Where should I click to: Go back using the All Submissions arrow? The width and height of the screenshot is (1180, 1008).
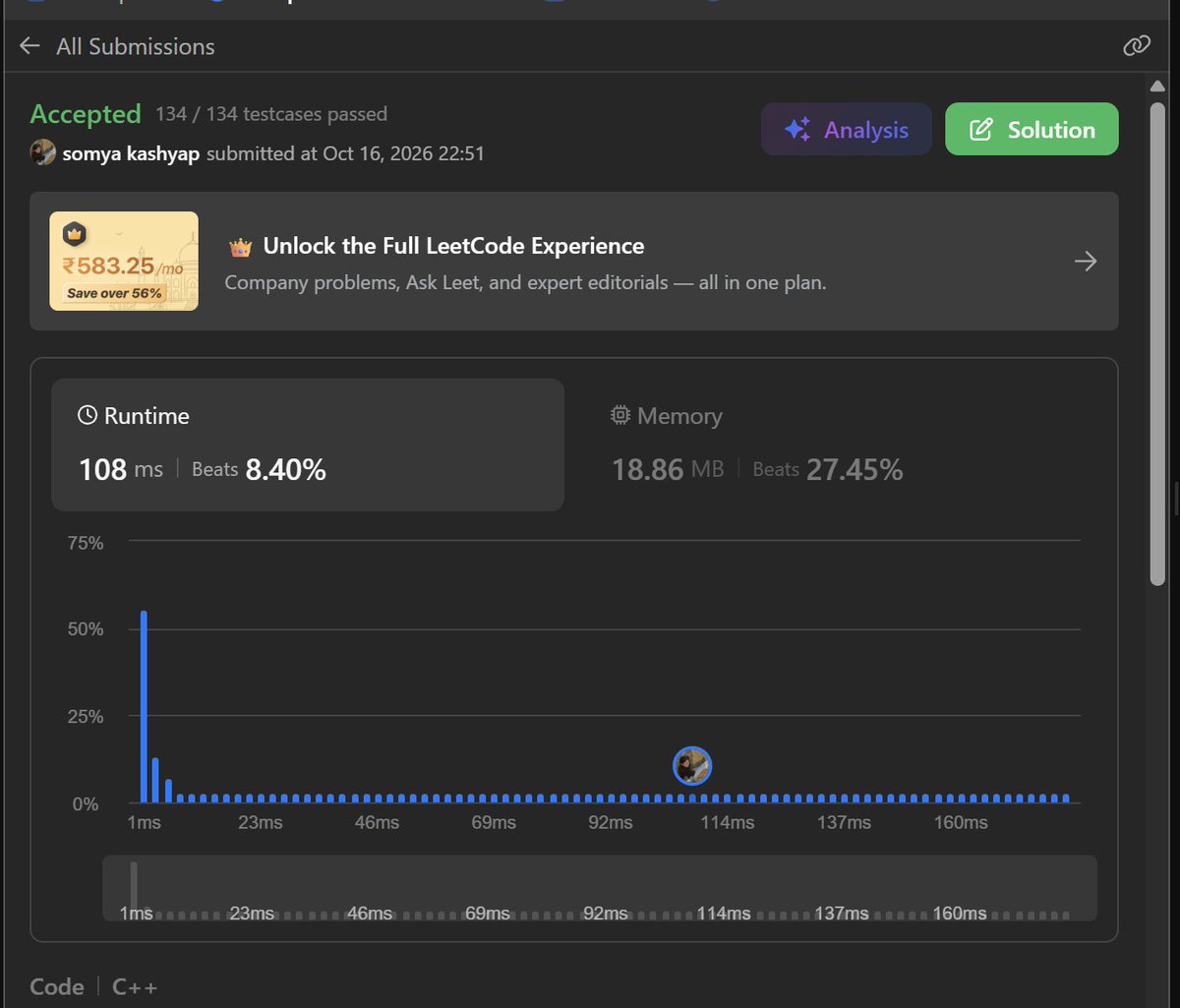(29, 46)
